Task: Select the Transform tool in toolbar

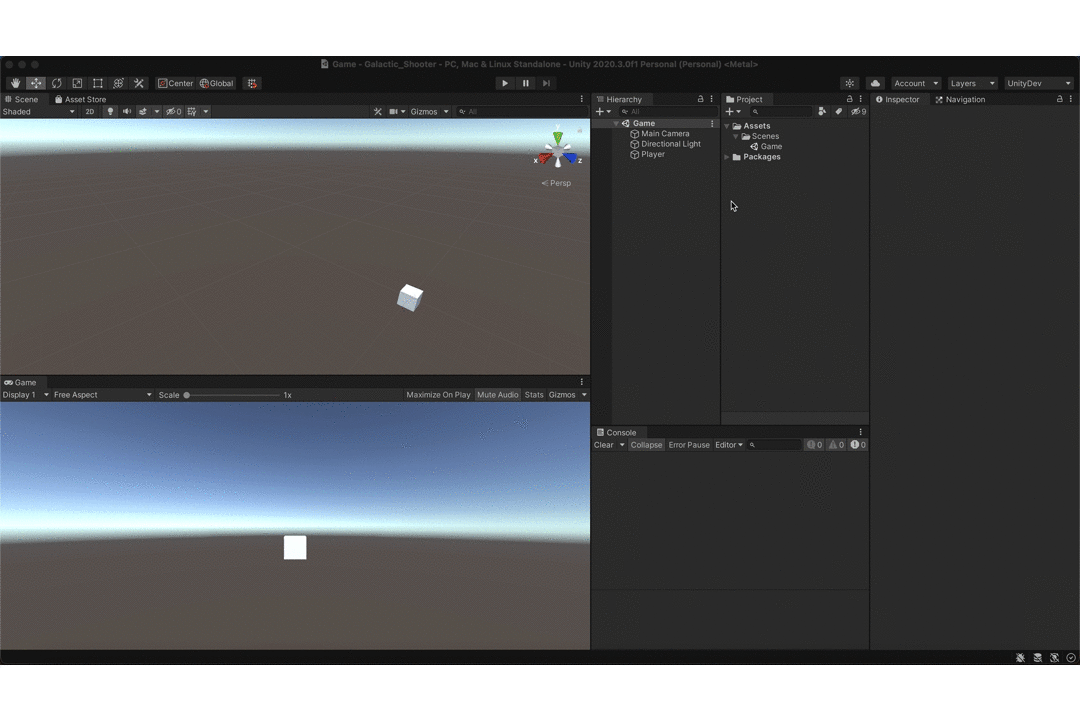Action: pyautogui.click(x=118, y=83)
